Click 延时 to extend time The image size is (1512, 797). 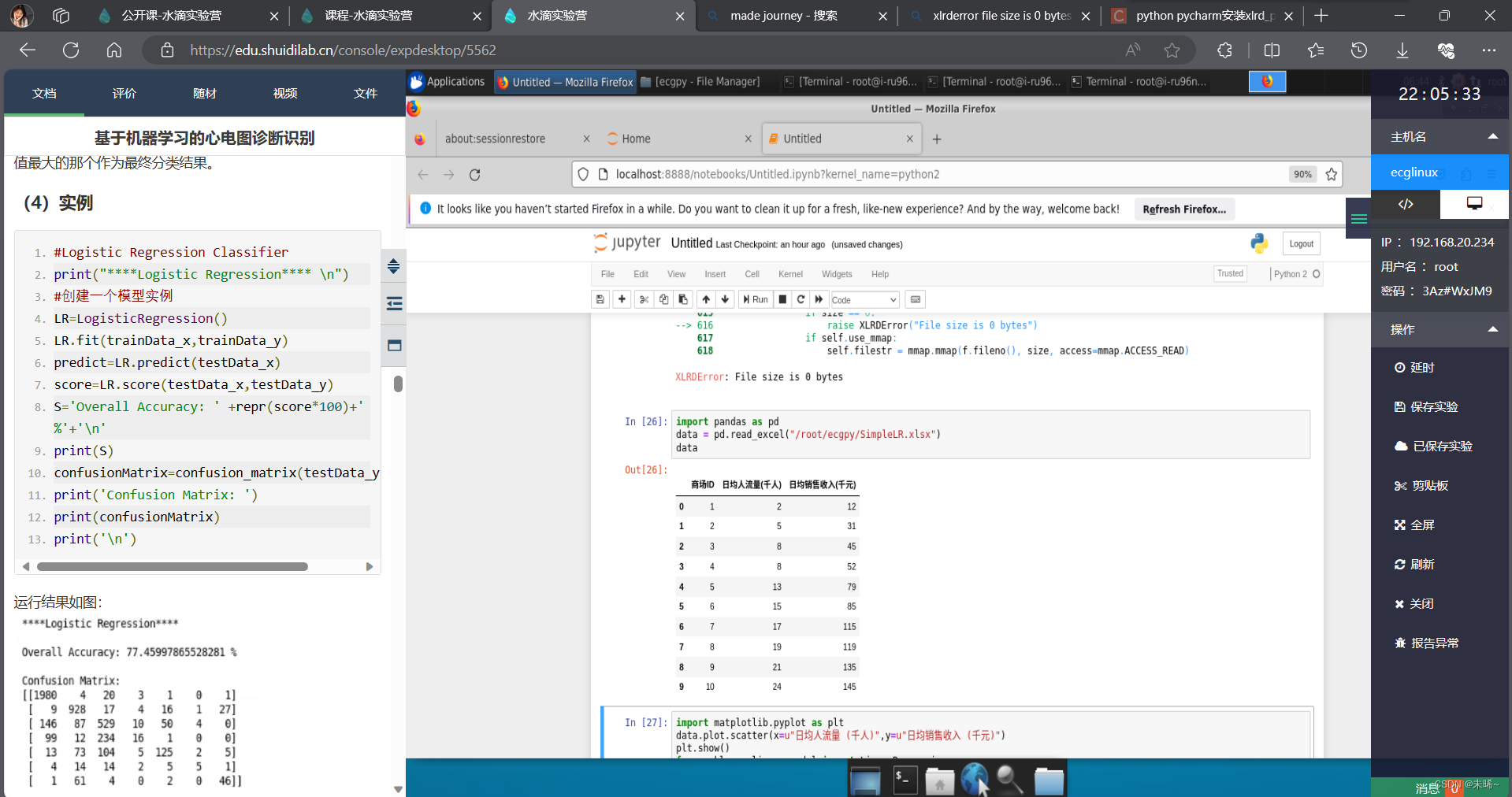pos(1415,368)
